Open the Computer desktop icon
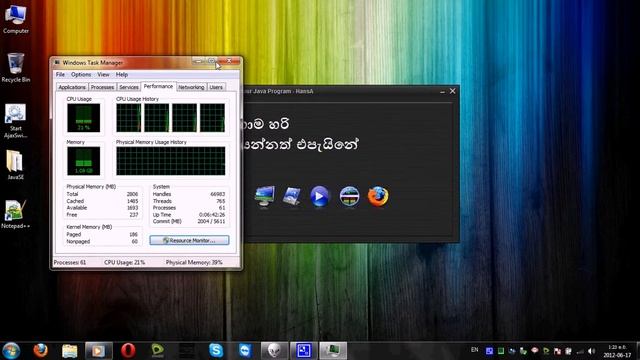 click(x=16, y=18)
